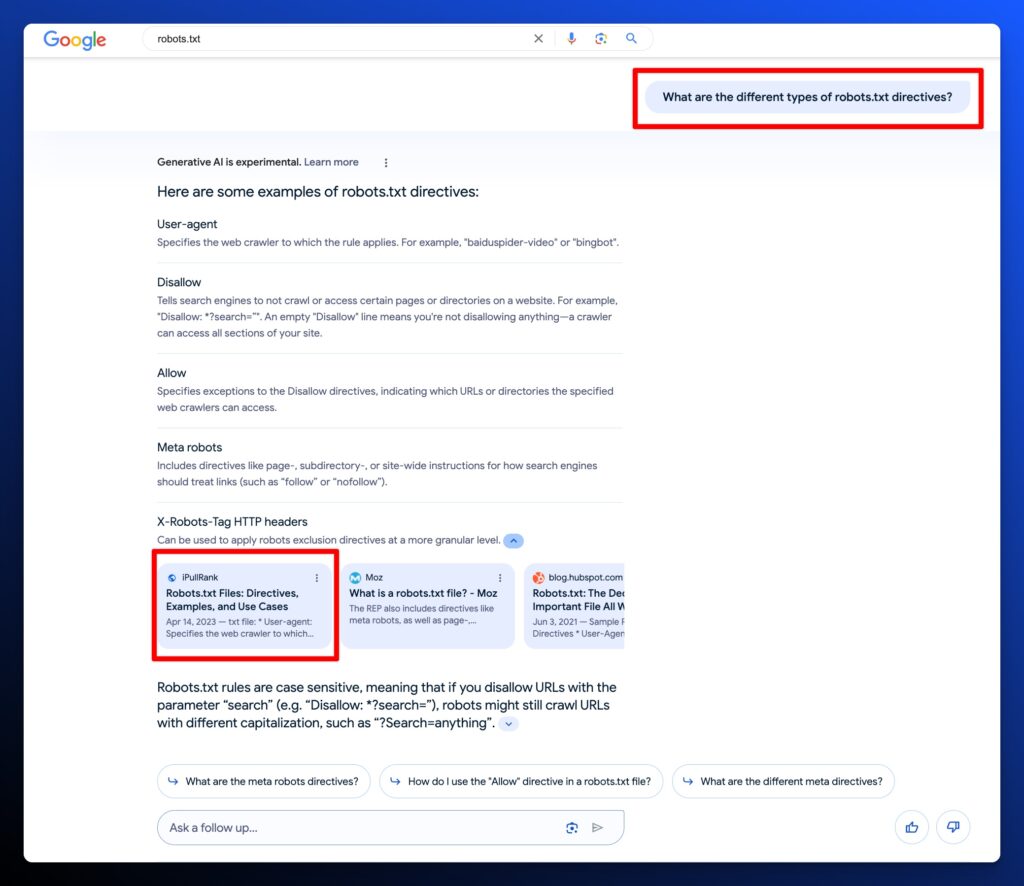Clear the search box with the X icon
Viewport: 1024px width, 886px height.
coord(538,39)
